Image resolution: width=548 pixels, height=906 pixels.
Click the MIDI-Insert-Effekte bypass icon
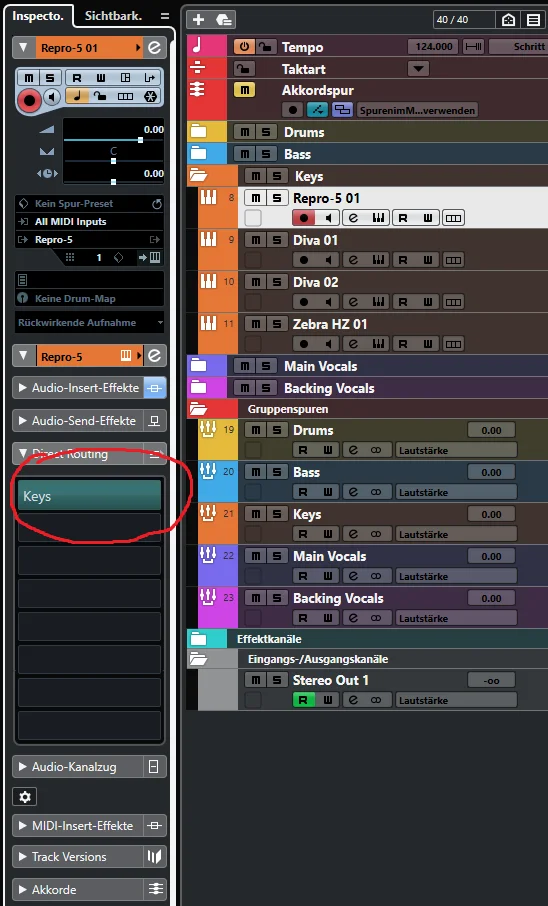coord(154,826)
